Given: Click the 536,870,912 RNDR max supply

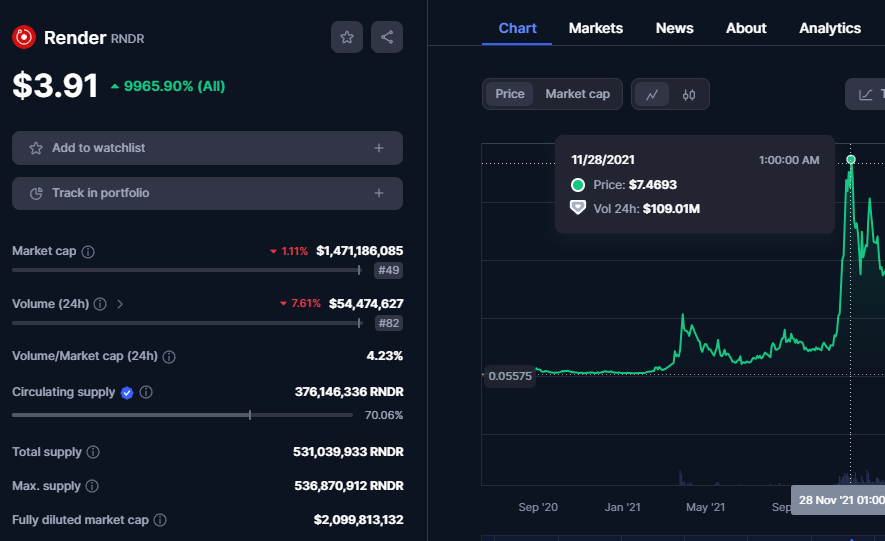Looking at the screenshot, I should tap(349, 486).
